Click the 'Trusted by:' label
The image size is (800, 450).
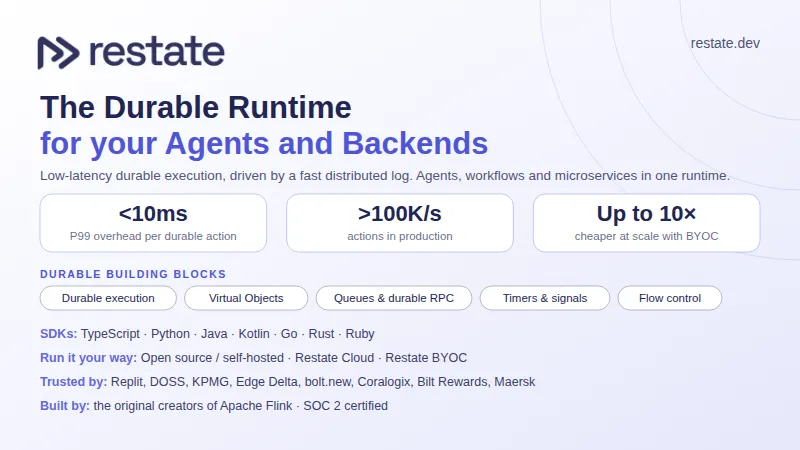(x=73, y=382)
